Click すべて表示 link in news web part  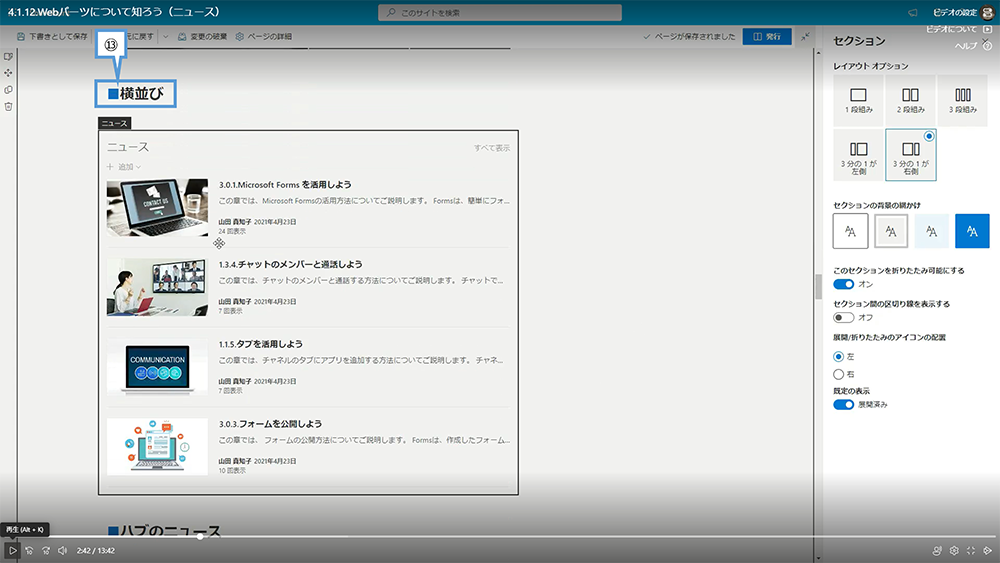click(x=492, y=148)
